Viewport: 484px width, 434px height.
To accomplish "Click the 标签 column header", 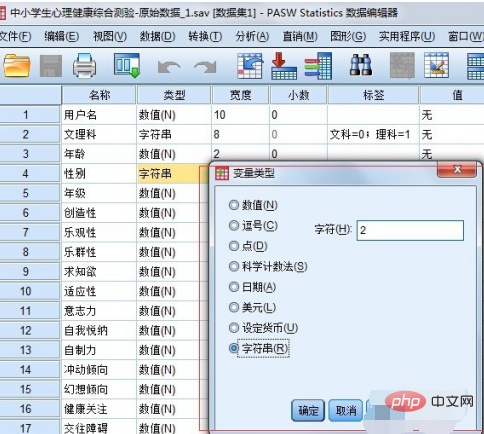I will [373, 95].
